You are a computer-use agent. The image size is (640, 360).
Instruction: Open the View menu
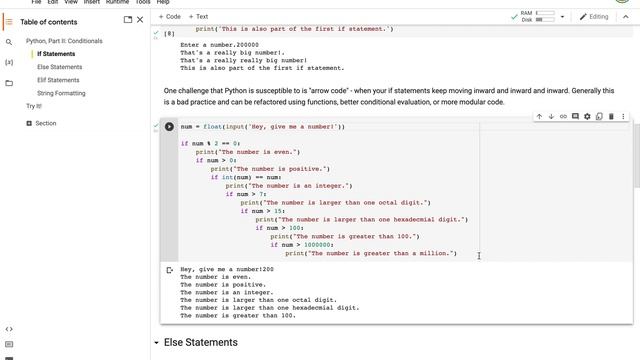click(x=71, y=2)
